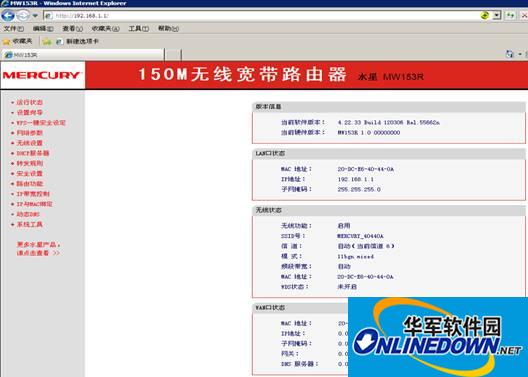Click the browser Forward arrow
Screen dimensions: 528x377
[23, 15]
